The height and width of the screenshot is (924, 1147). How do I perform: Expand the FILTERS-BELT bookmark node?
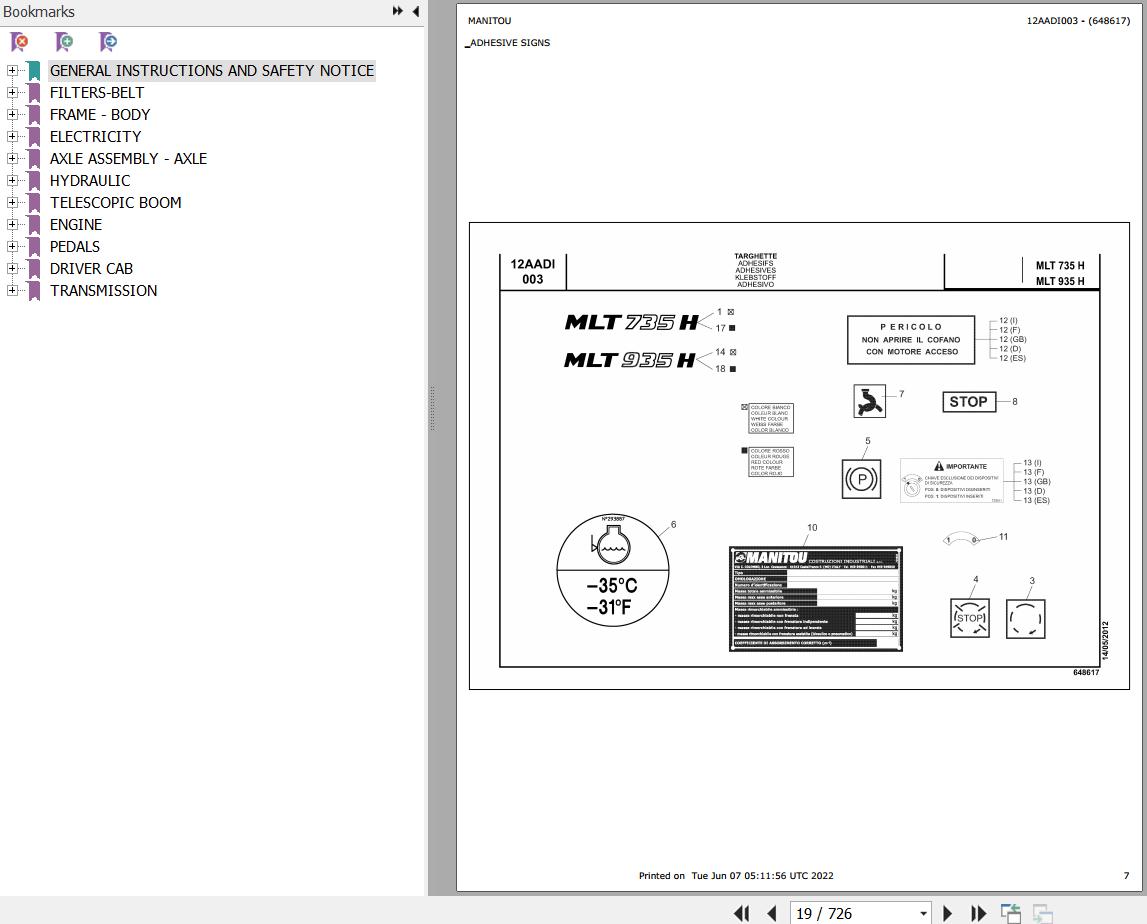click(x=12, y=92)
